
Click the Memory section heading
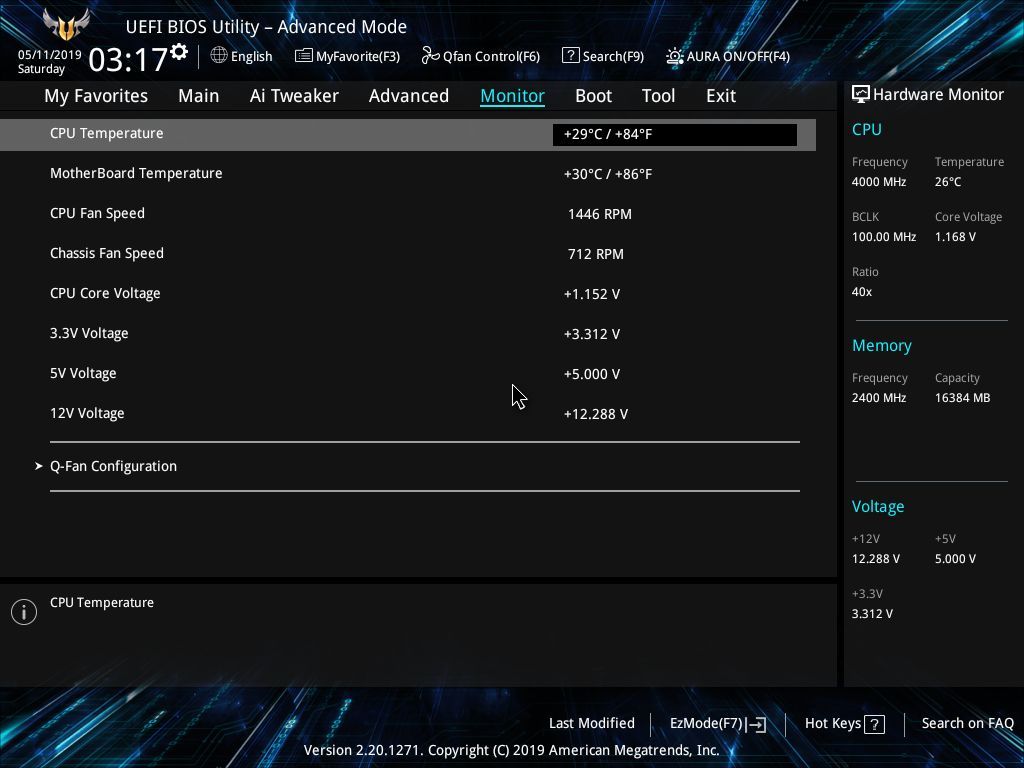(882, 345)
